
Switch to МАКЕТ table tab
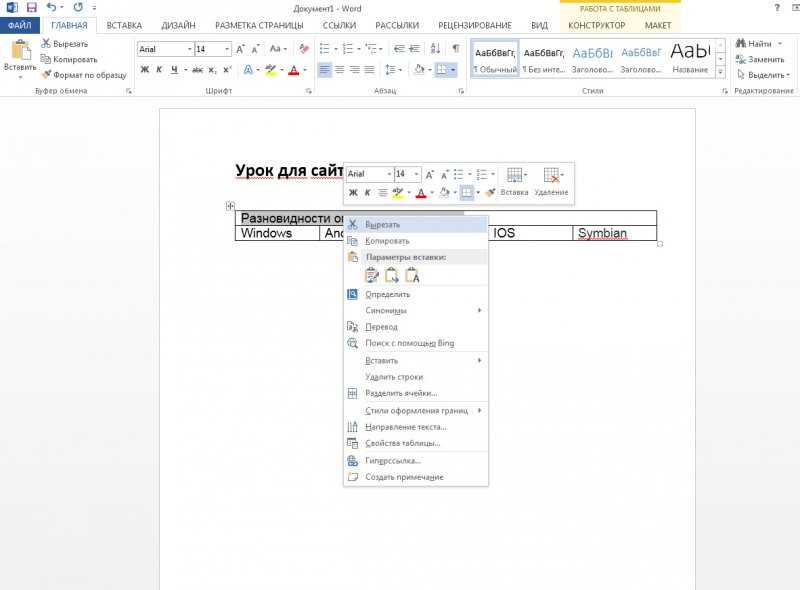click(x=658, y=25)
